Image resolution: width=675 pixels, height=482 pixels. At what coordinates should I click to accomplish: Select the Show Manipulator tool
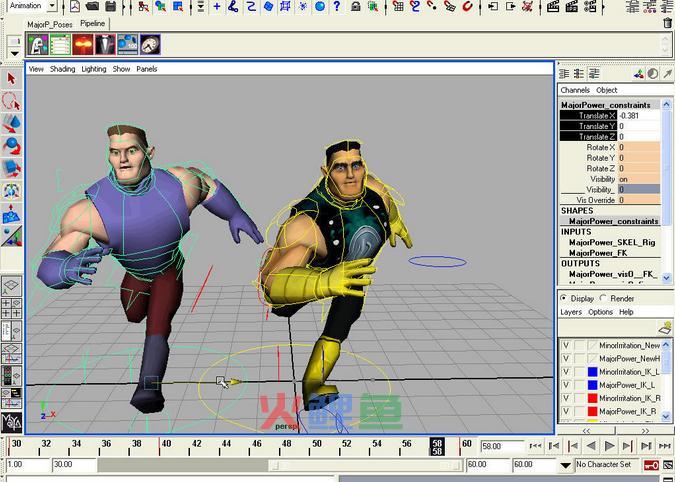(11, 236)
